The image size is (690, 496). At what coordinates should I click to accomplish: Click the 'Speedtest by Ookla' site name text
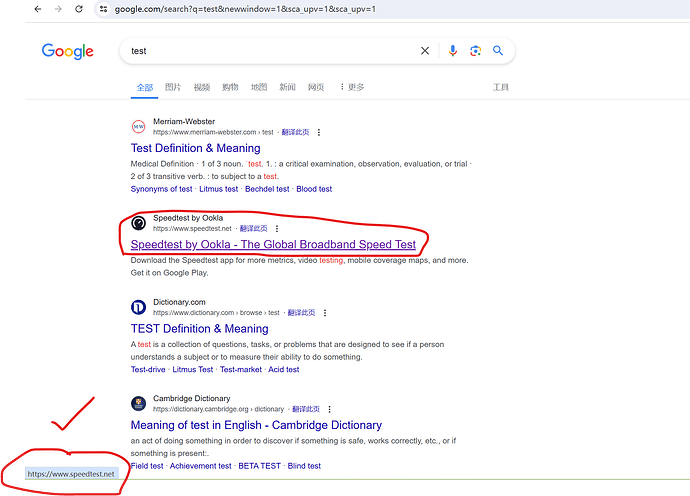188,218
